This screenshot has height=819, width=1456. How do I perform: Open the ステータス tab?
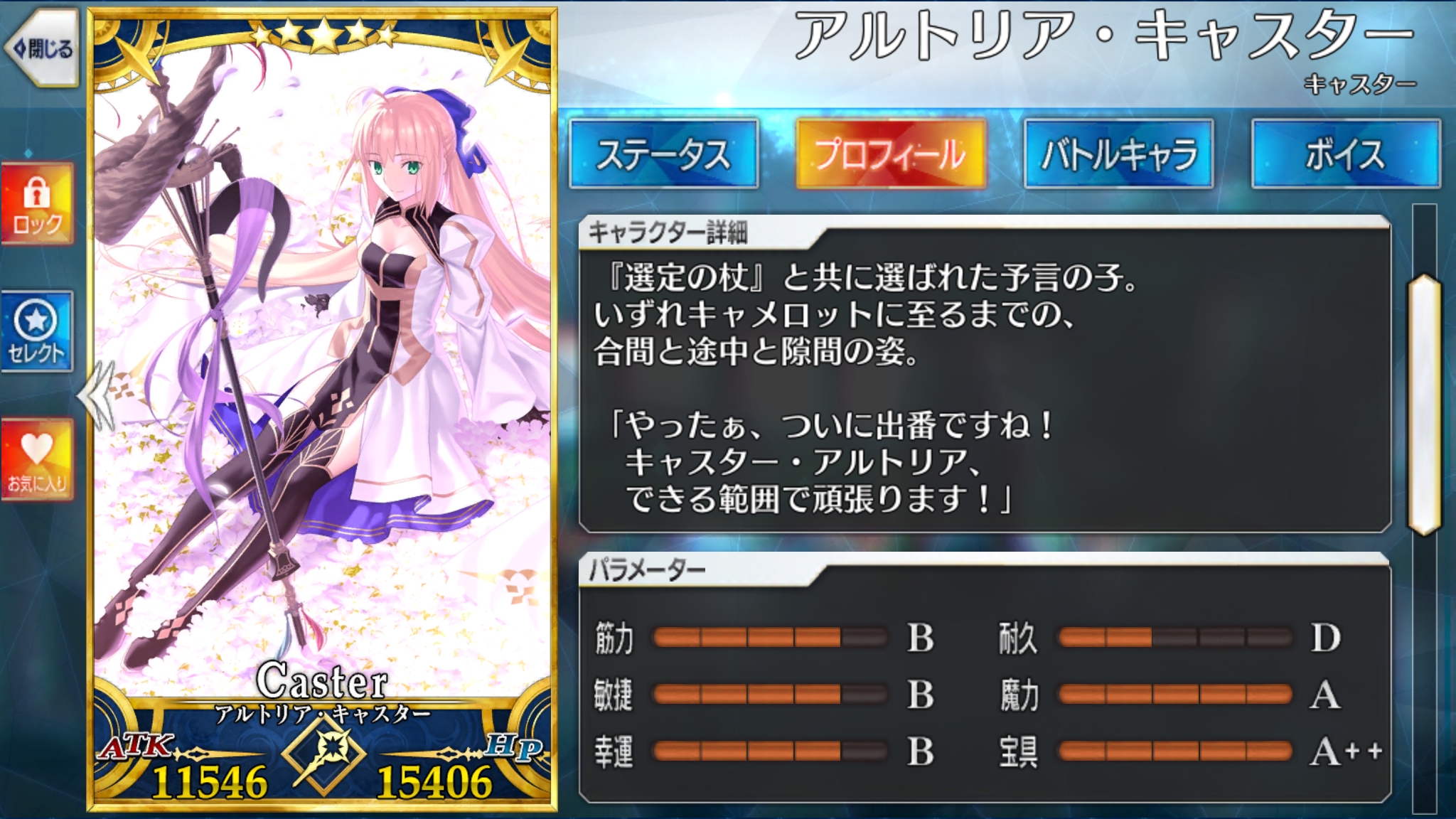click(x=664, y=154)
